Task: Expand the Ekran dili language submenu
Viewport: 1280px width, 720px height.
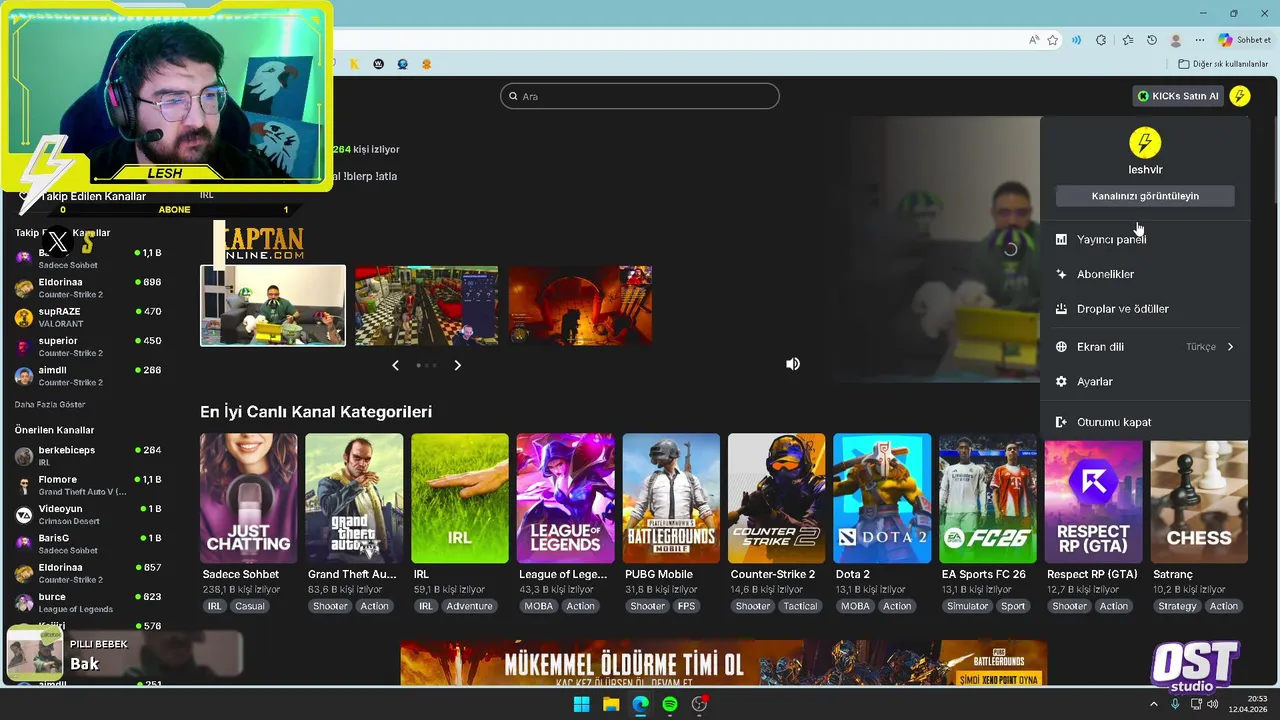Action: pos(1145,347)
